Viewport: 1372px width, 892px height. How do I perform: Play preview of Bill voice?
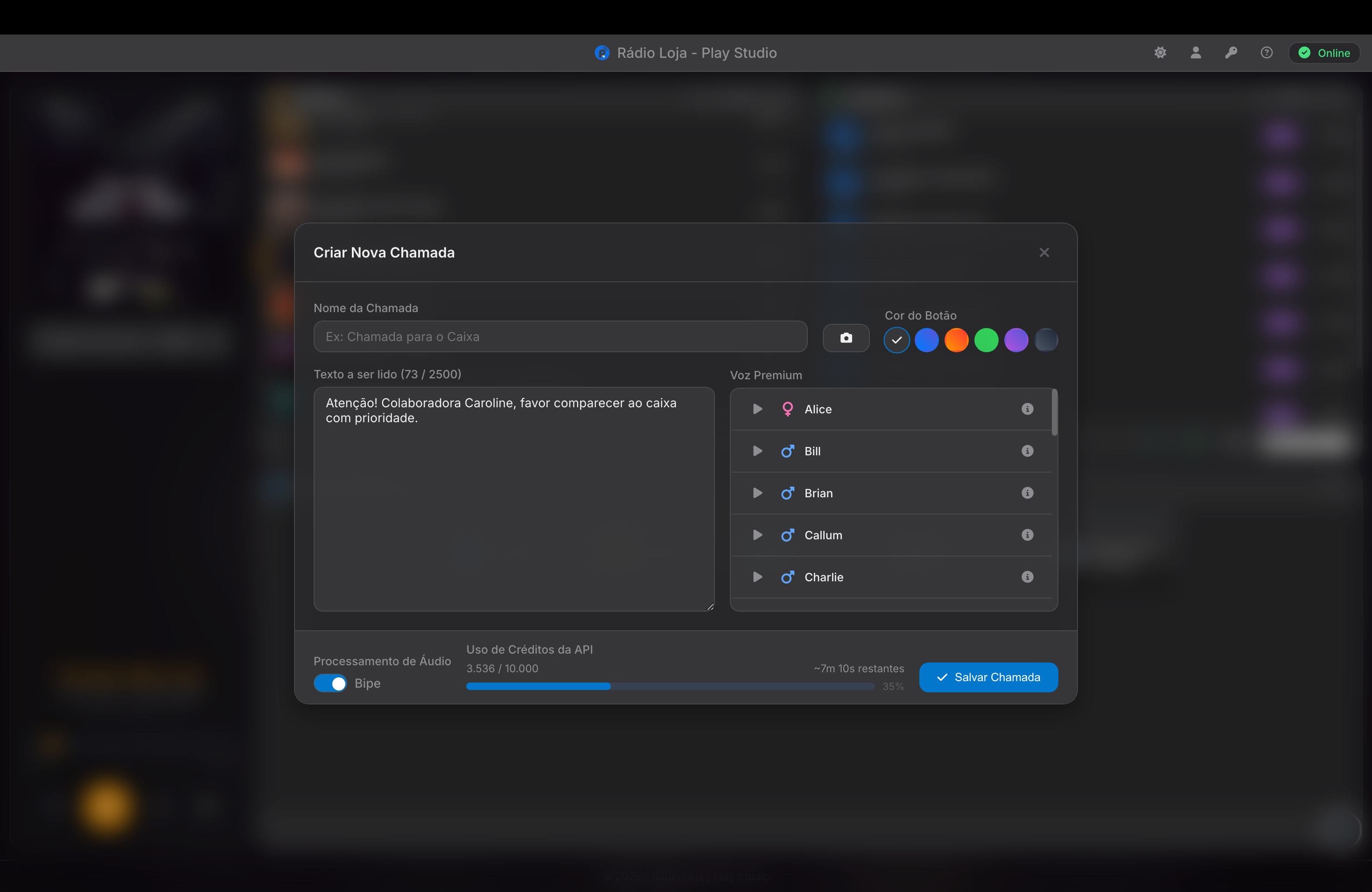pyautogui.click(x=757, y=451)
